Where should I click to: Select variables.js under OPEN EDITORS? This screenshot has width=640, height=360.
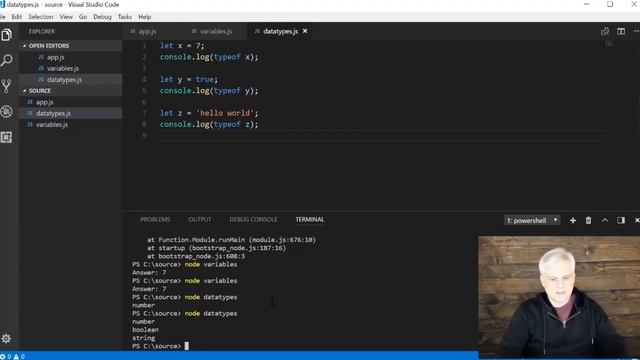click(x=72, y=69)
